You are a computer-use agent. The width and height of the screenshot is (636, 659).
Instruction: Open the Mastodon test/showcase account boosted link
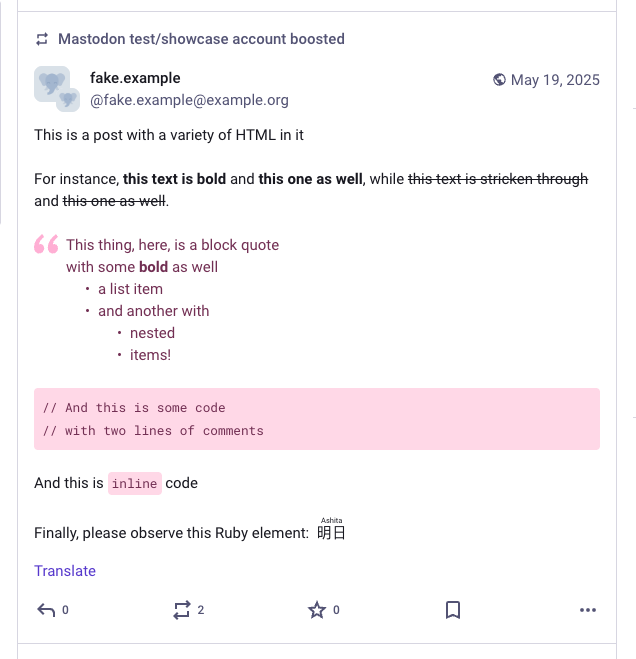(x=201, y=39)
